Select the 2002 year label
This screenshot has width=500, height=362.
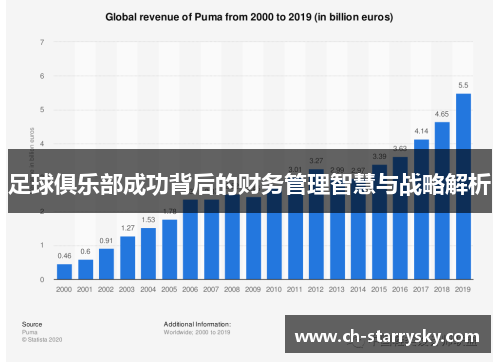[106, 289]
